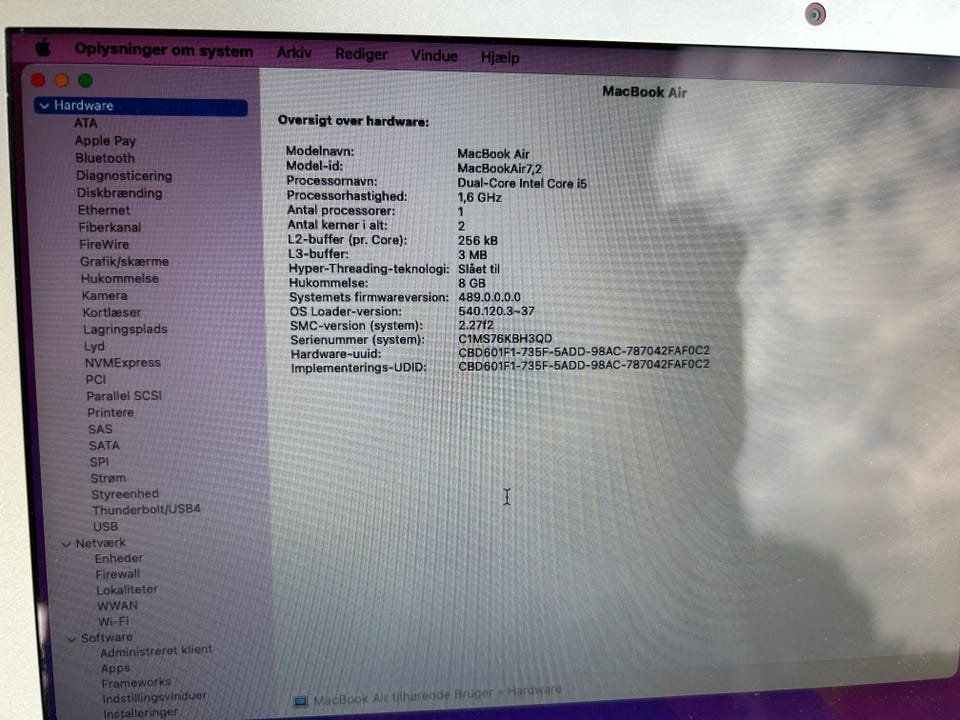This screenshot has height=720, width=960.
Task: Select Wi-Fi under Netværk
Action: 113,621
